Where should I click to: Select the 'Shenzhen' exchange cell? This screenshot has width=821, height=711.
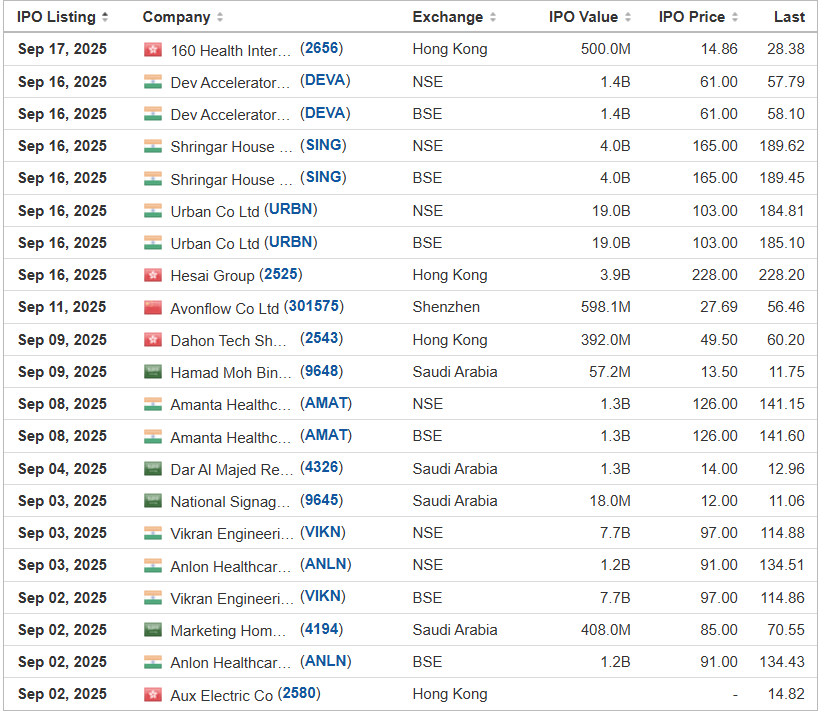tap(446, 307)
